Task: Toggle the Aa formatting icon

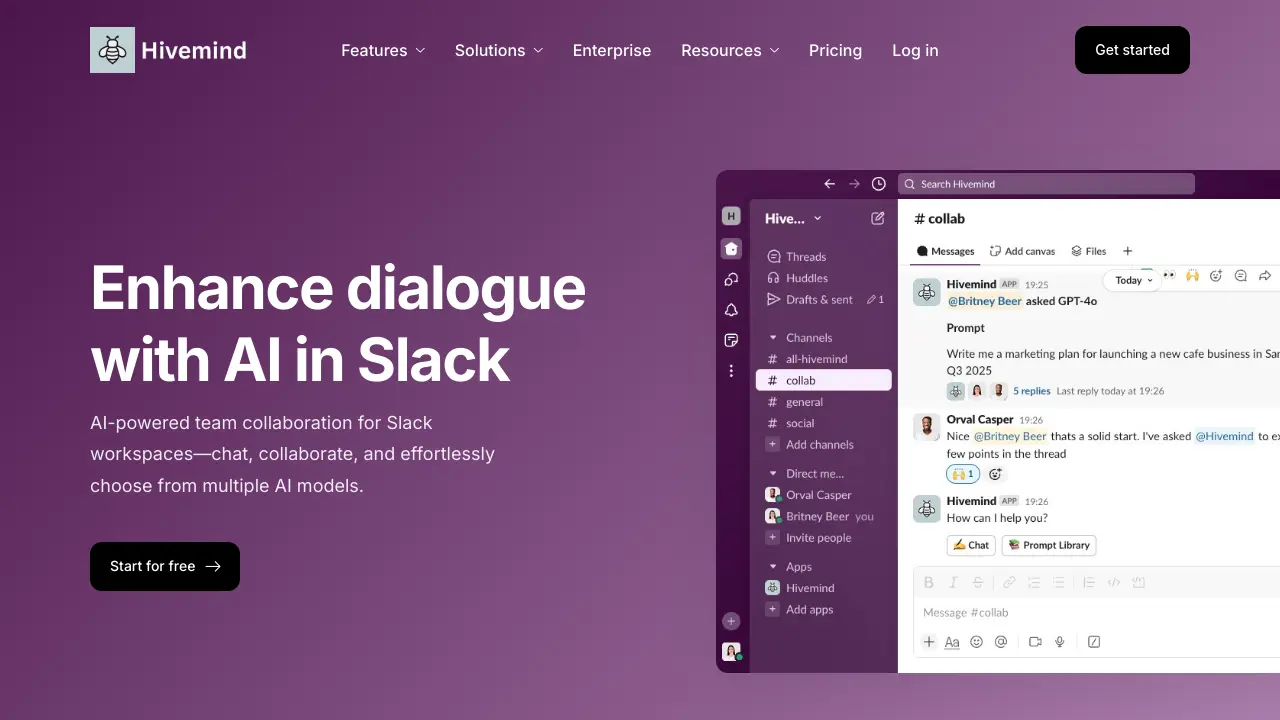Action: click(952, 642)
